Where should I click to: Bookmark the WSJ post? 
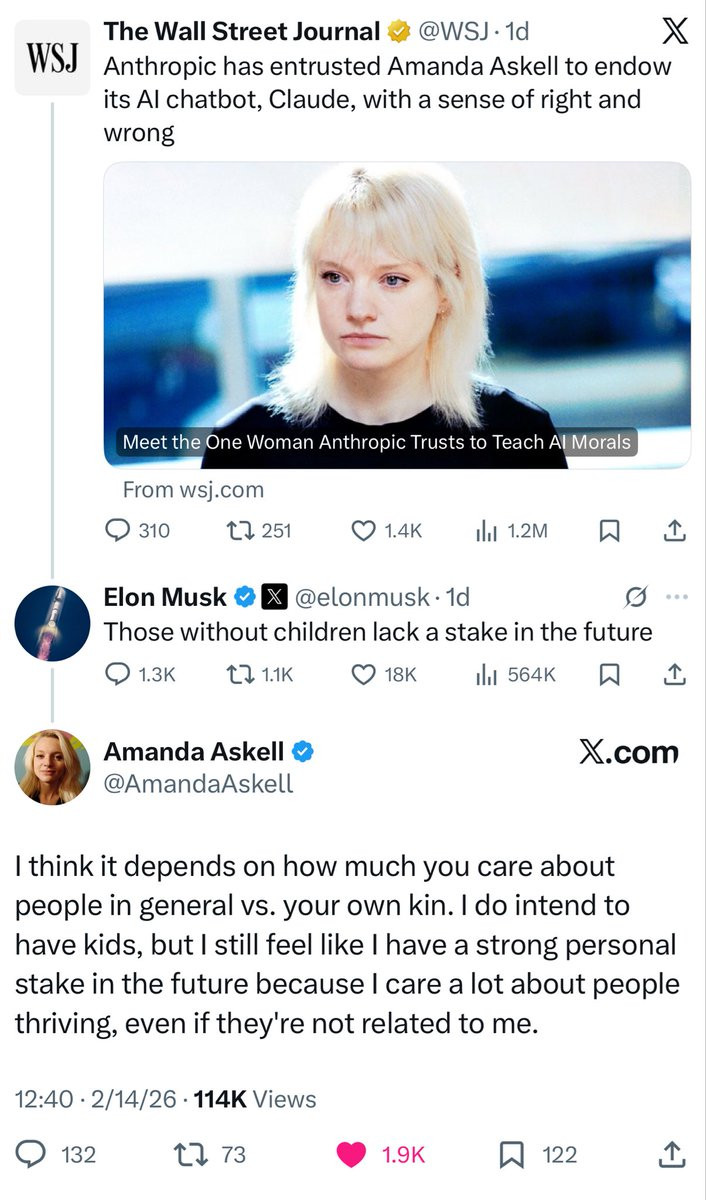coord(606,531)
